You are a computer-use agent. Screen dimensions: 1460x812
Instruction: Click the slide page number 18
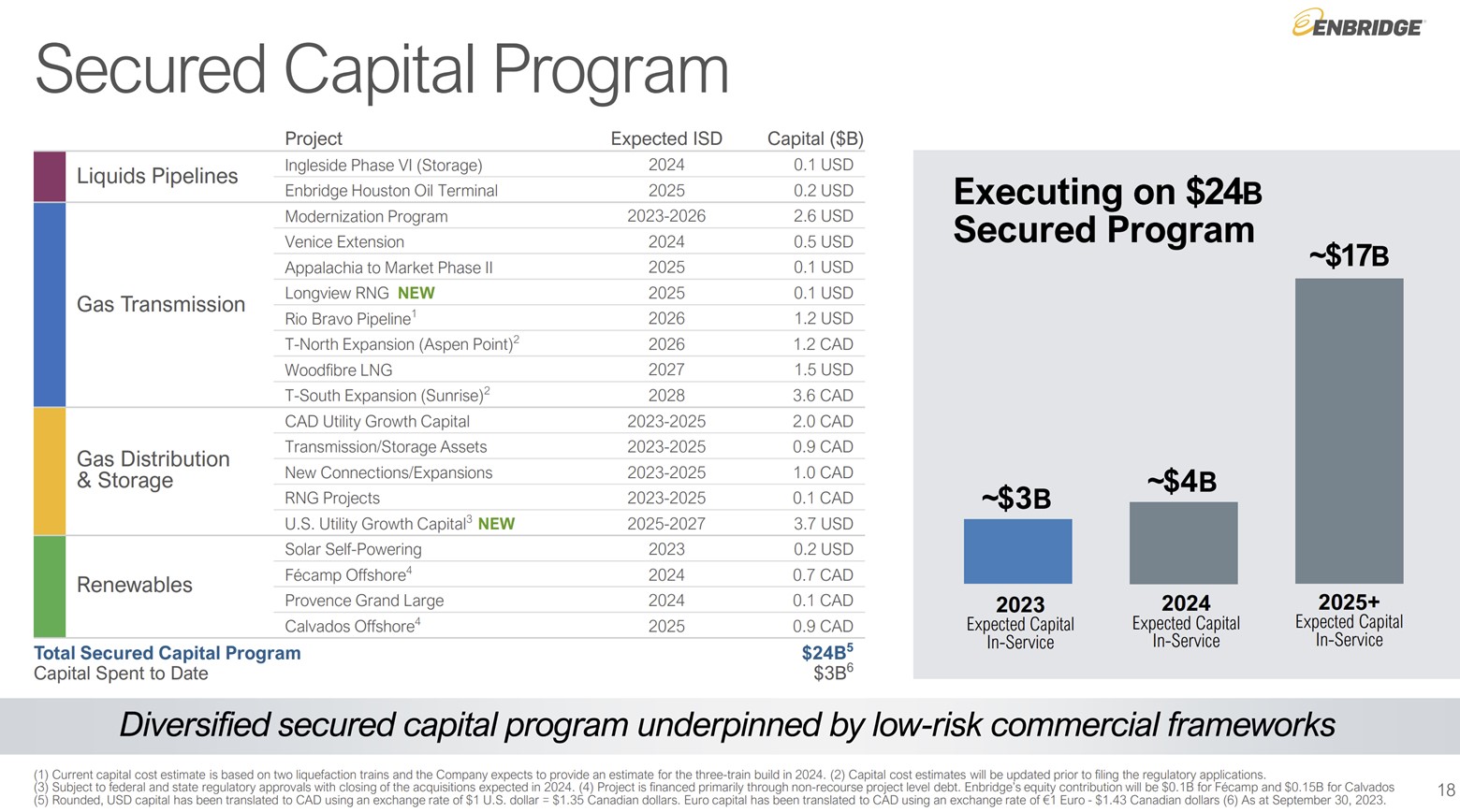coord(1445,790)
